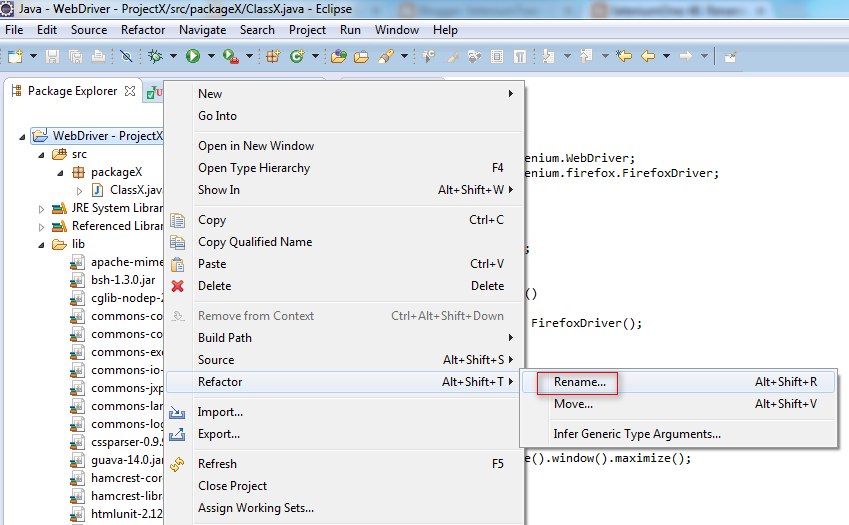Expand the ClassX.java tree node
This screenshot has width=849, height=525.
click(x=80, y=191)
